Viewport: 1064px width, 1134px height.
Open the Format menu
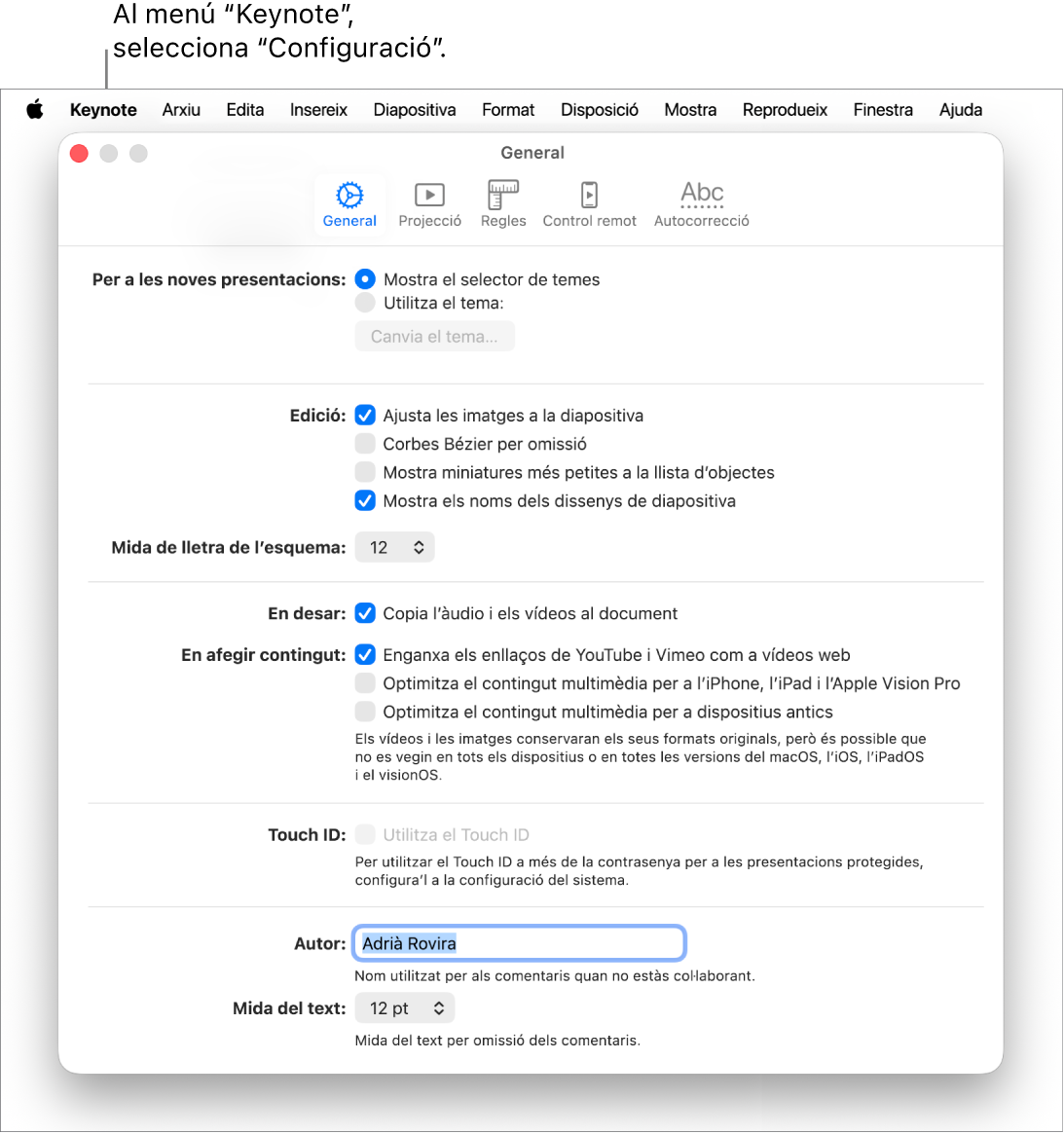[x=508, y=110]
